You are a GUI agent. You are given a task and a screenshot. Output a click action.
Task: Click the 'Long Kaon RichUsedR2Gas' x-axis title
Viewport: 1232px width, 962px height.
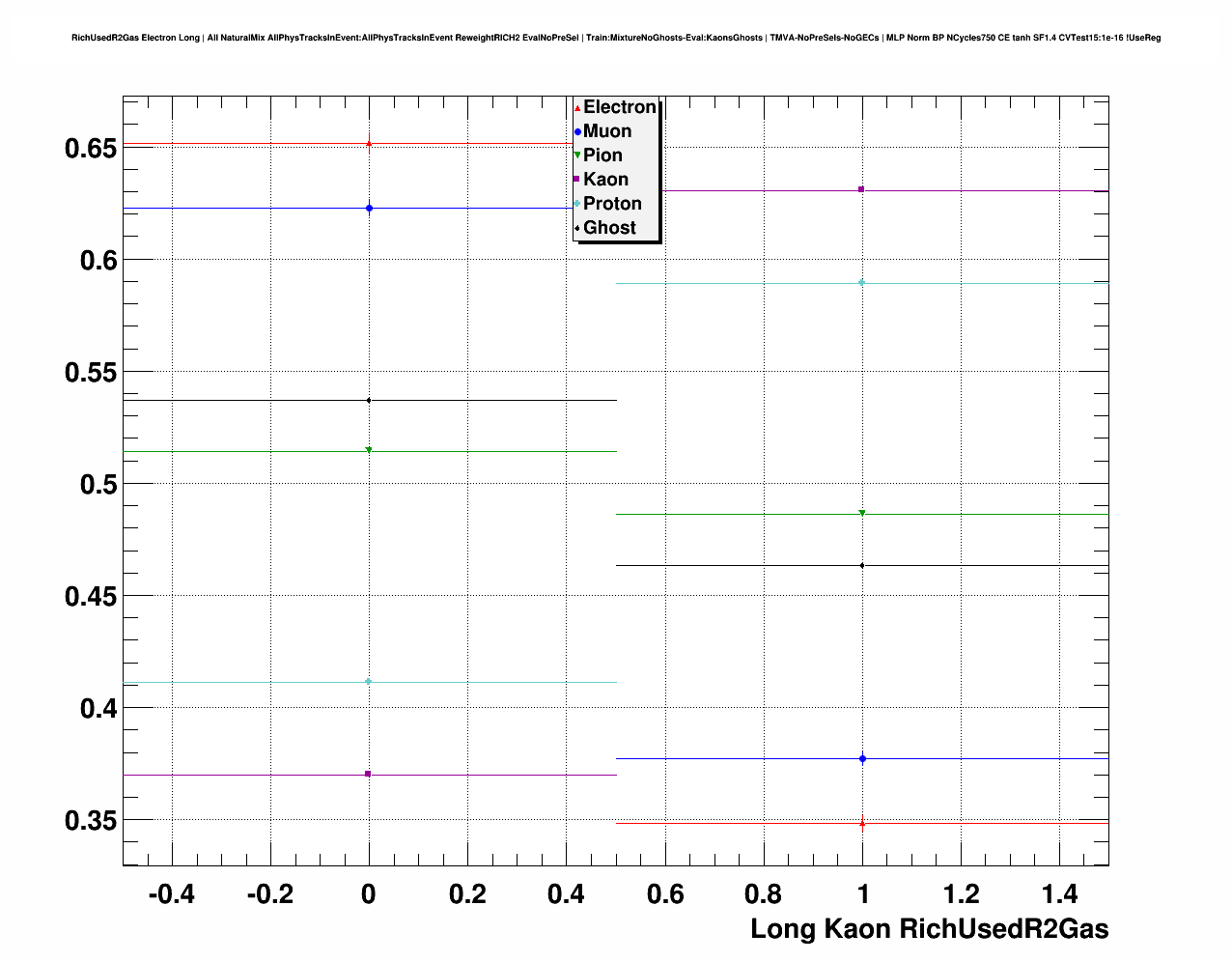pyautogui.click(x=929, y=929)
